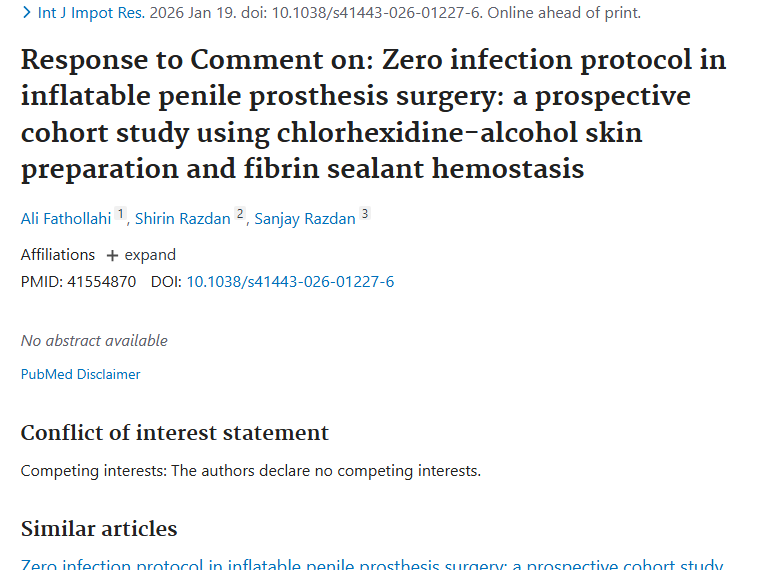The width and height of the screenshot is (760, 570).
Task: Click affiliation superscript 2 after Shirin Razdan
Action: click(240, 214)
